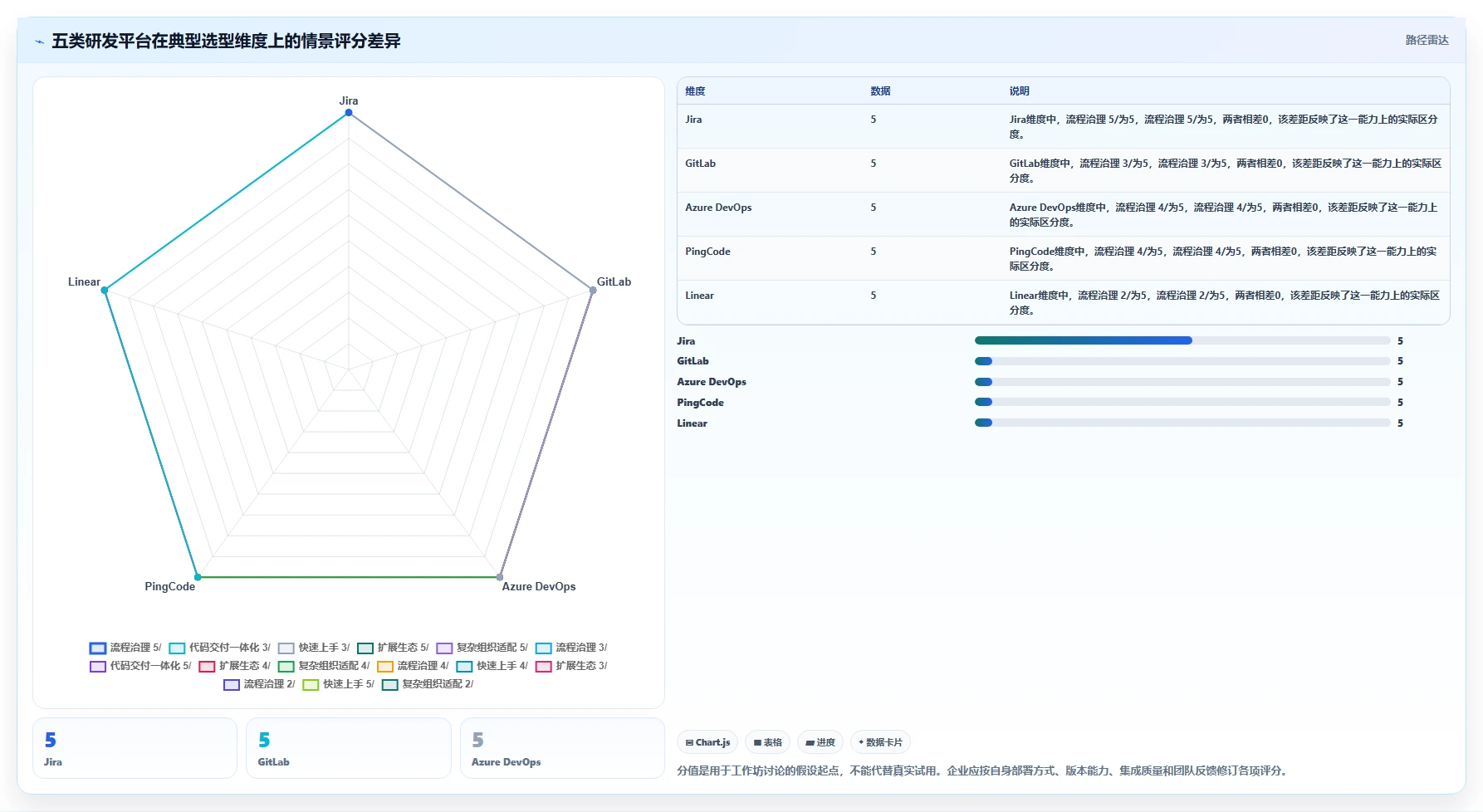Toggle legend item 扩展生态 4/
1483x812 pixels.
[235, 666]
